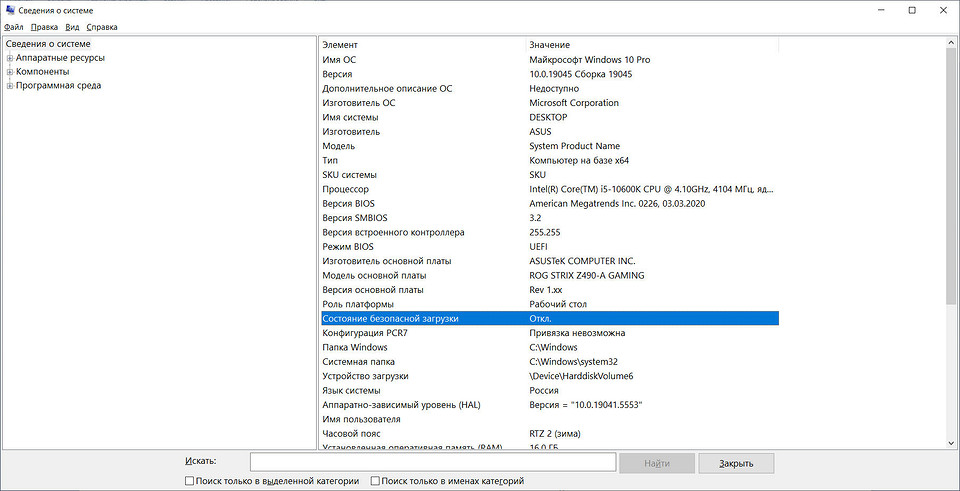Maximize the System Information window
960x491 pixels.
coord(912,10)
